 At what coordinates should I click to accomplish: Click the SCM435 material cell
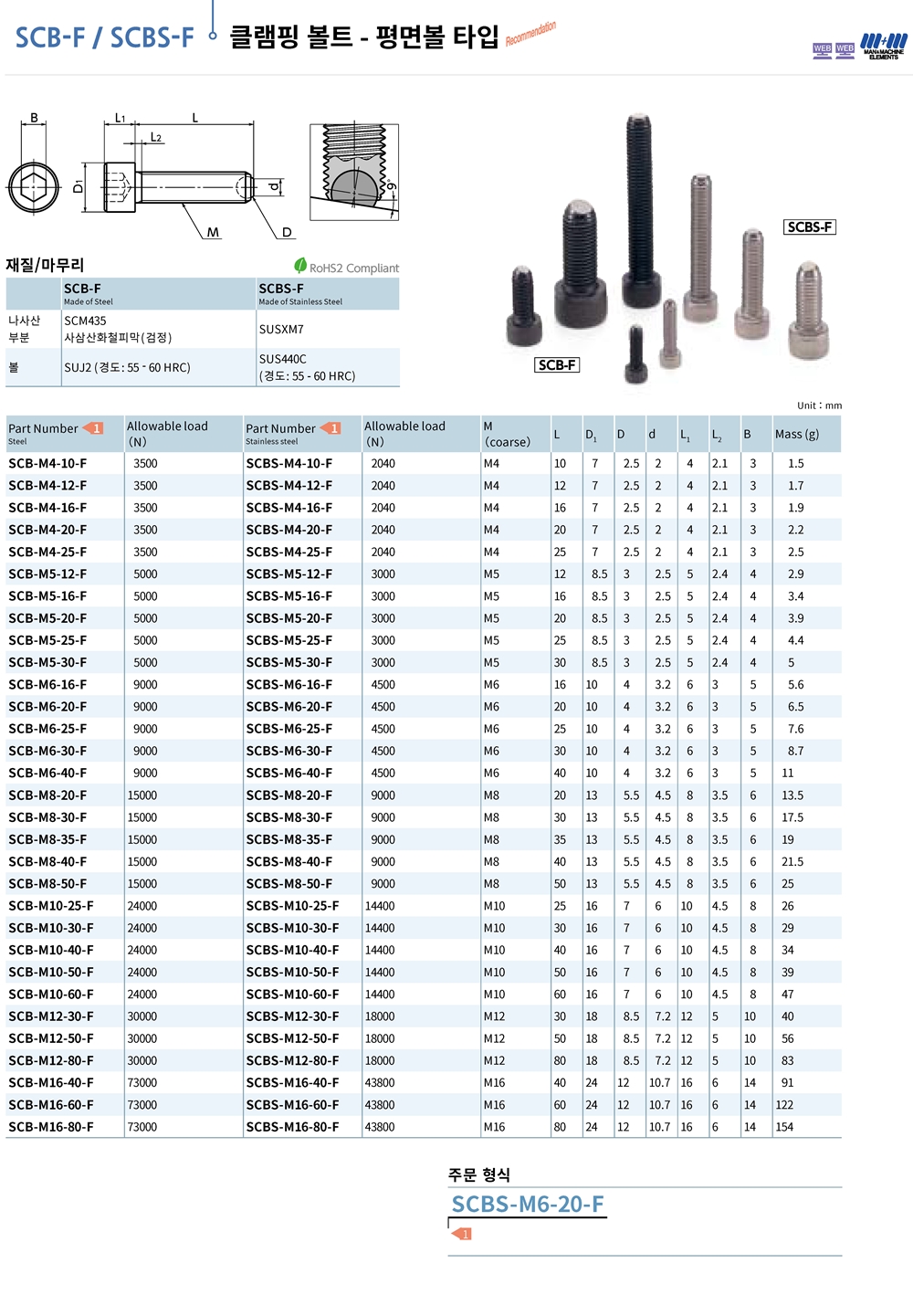click(158, 329)
